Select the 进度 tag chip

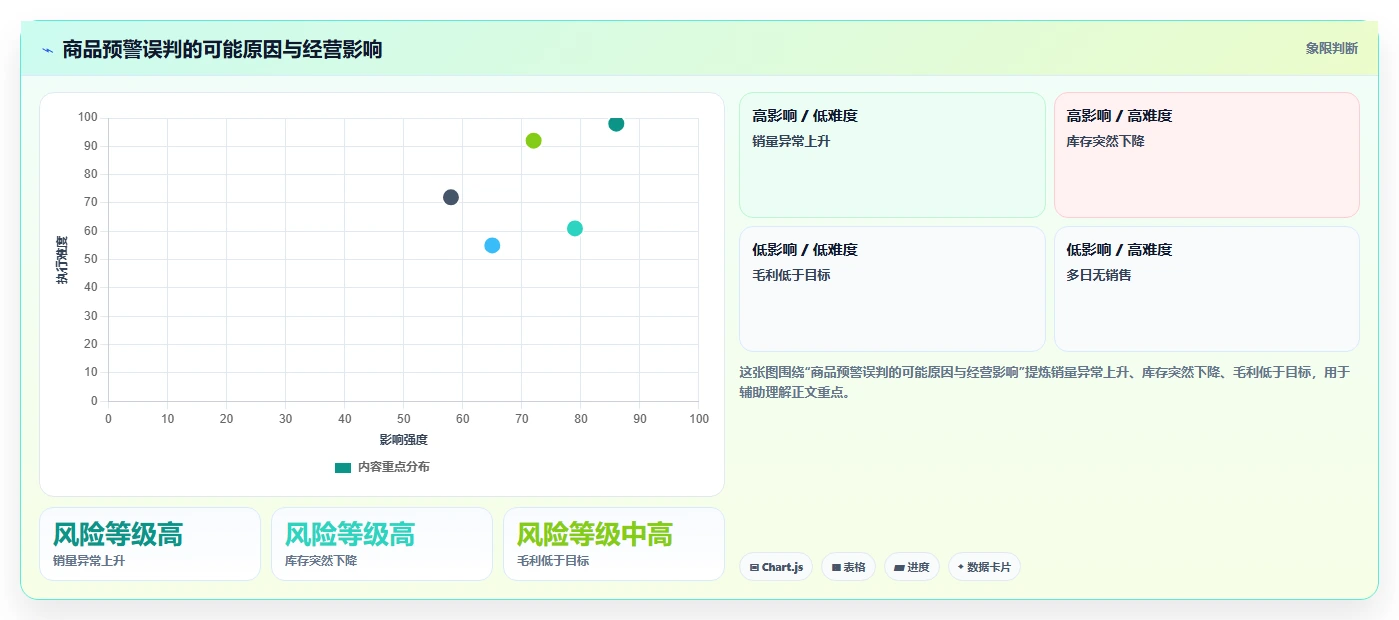point(912,567)
